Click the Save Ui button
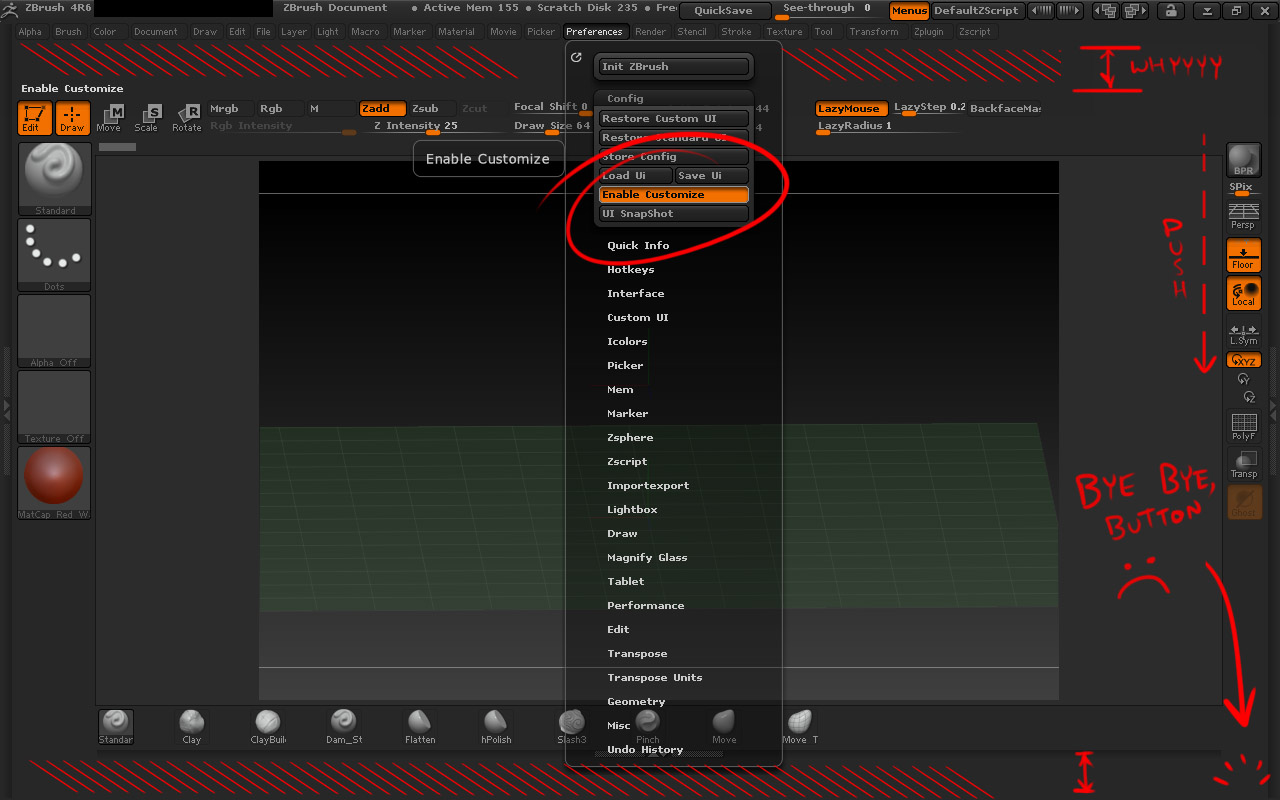This screenshot has width=1280, height=800. (x=711, y=176)
